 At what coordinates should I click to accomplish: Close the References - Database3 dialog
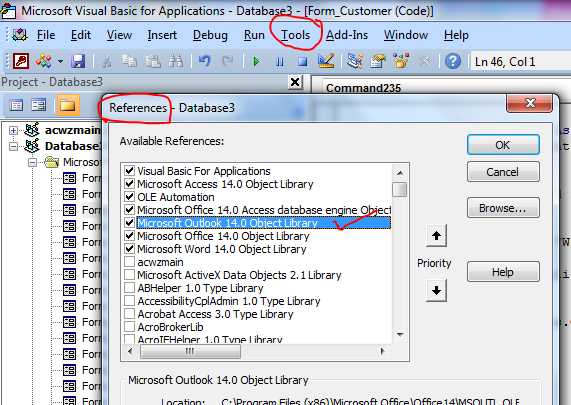click(x=530, y=103)
